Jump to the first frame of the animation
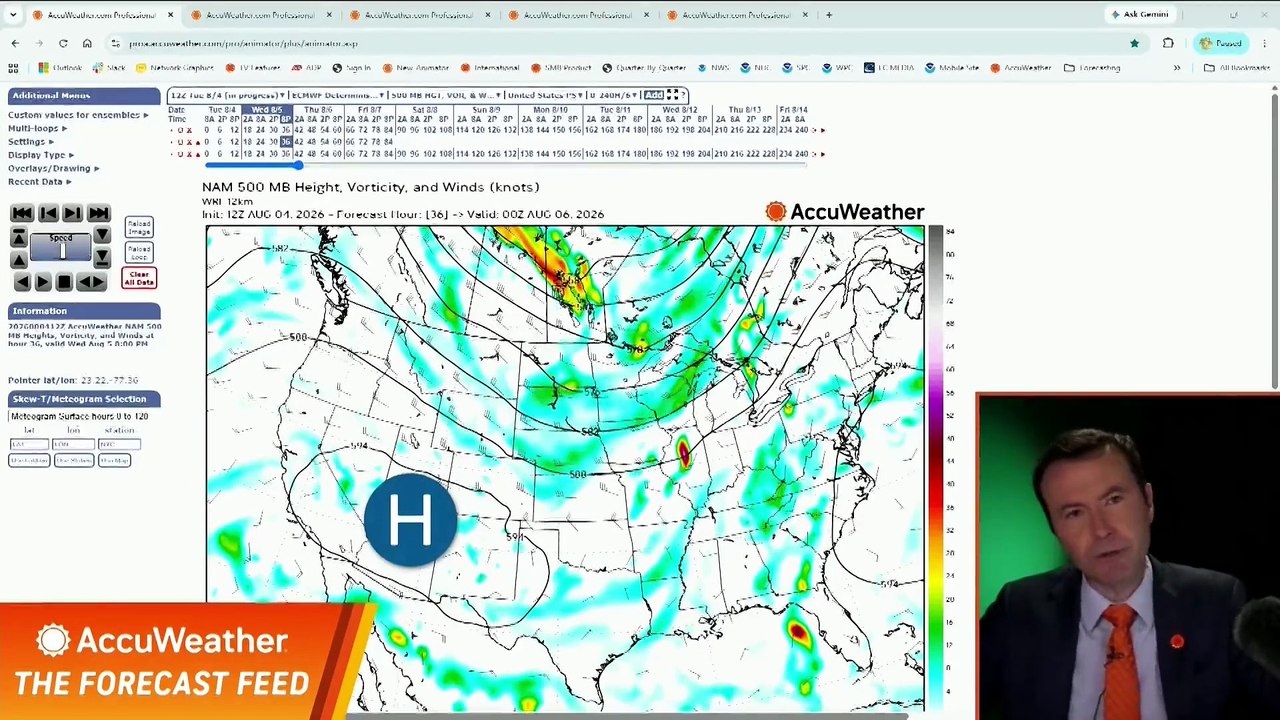Viewport: 1280px width, 720px height. click(22, 213)
